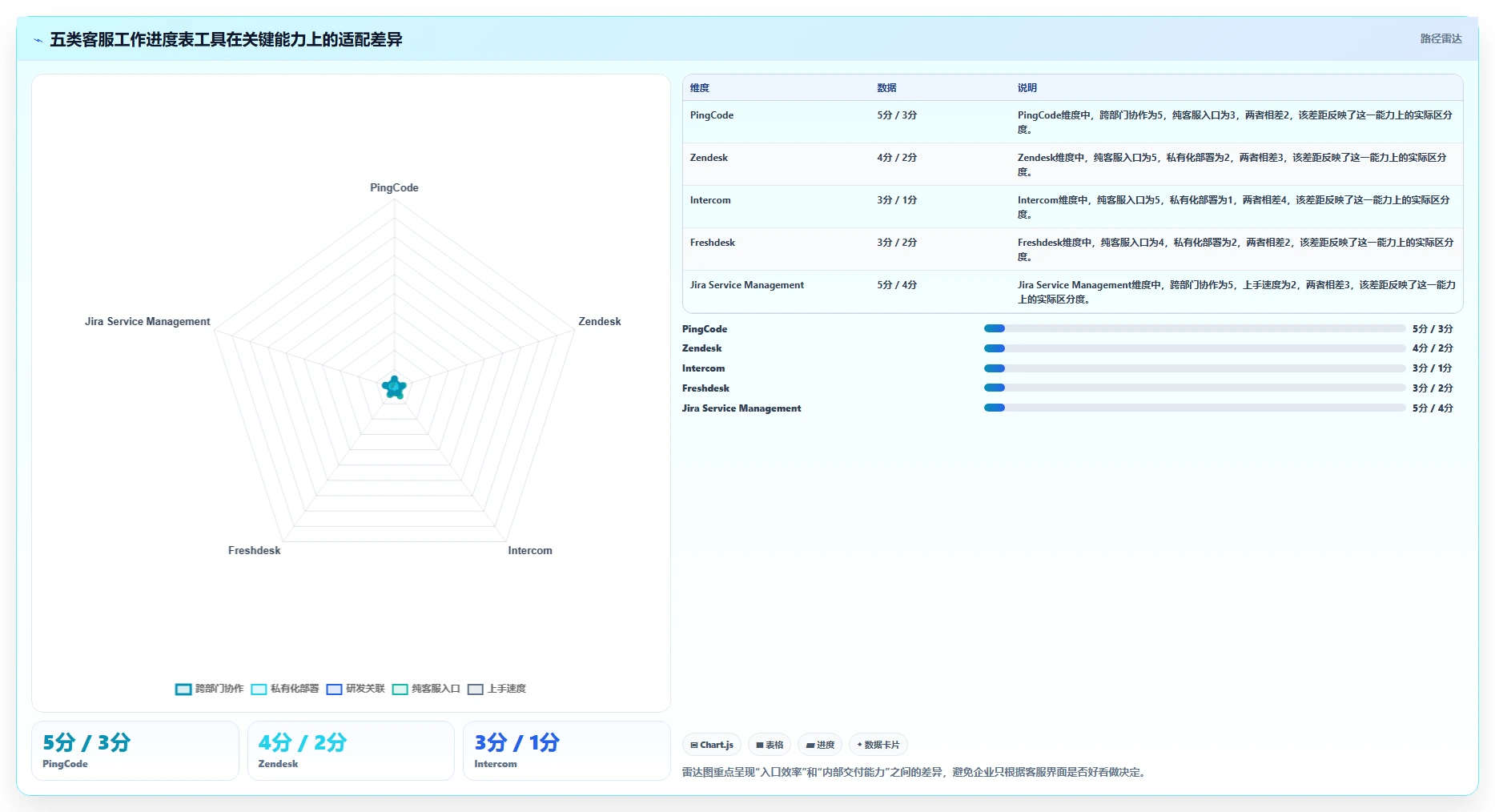Click the table value 5分 / 4分

897,285
